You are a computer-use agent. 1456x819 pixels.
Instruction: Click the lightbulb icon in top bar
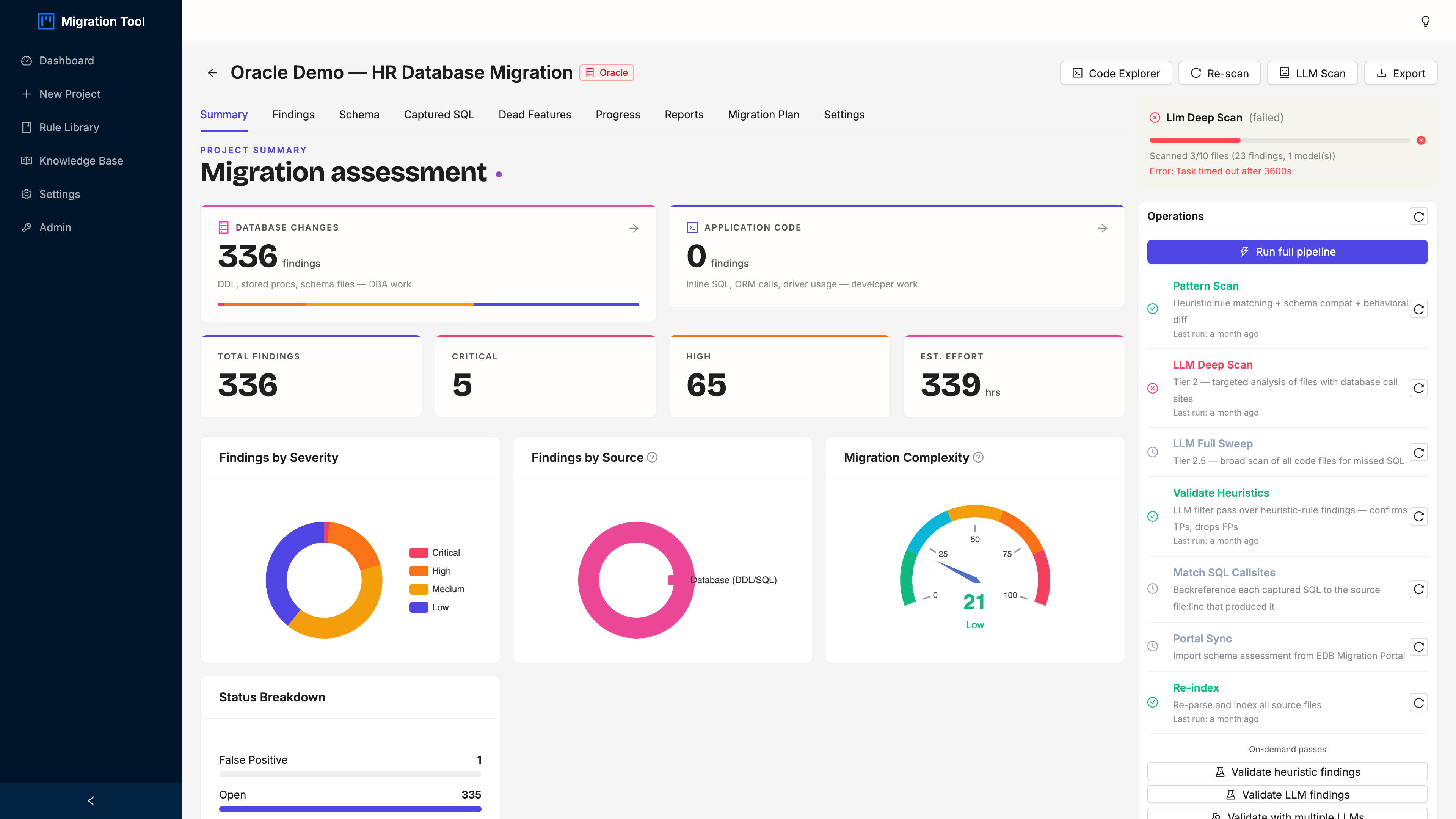[x=1425, y=21]
